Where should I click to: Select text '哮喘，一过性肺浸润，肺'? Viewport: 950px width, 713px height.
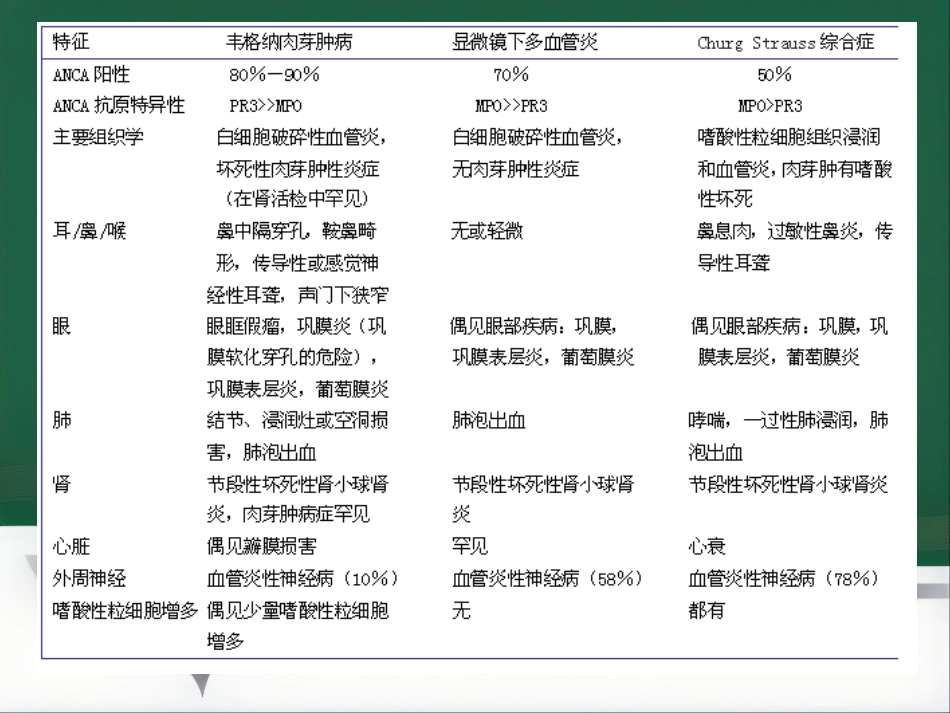[x=788, y=420]
